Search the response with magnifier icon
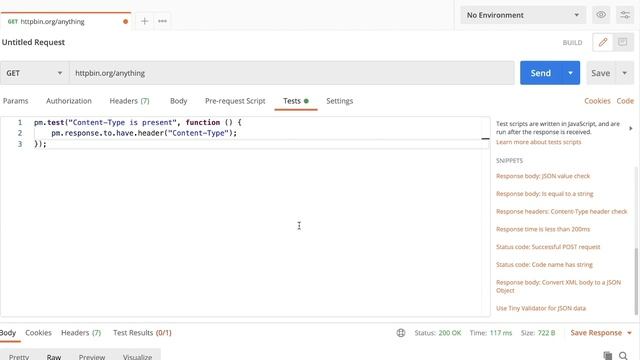640x360 pixels. (623, 356)
